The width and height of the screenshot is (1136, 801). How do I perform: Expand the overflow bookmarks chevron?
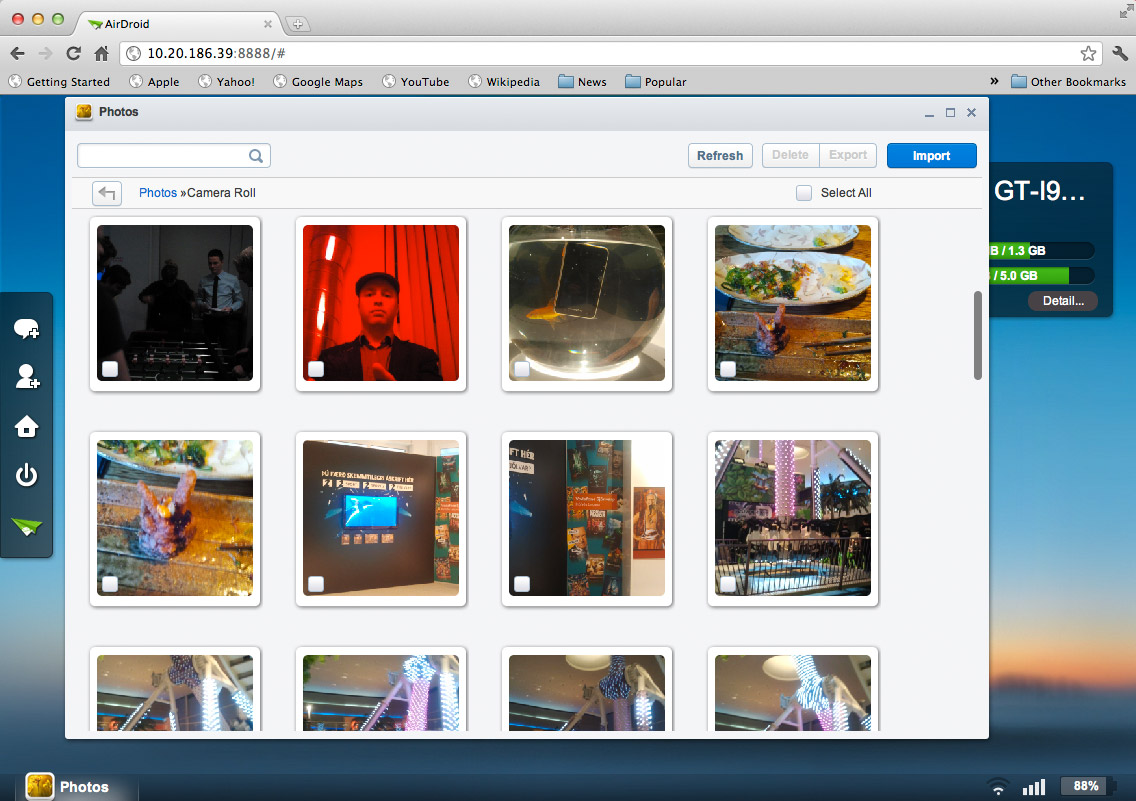[x=995, y=81]
